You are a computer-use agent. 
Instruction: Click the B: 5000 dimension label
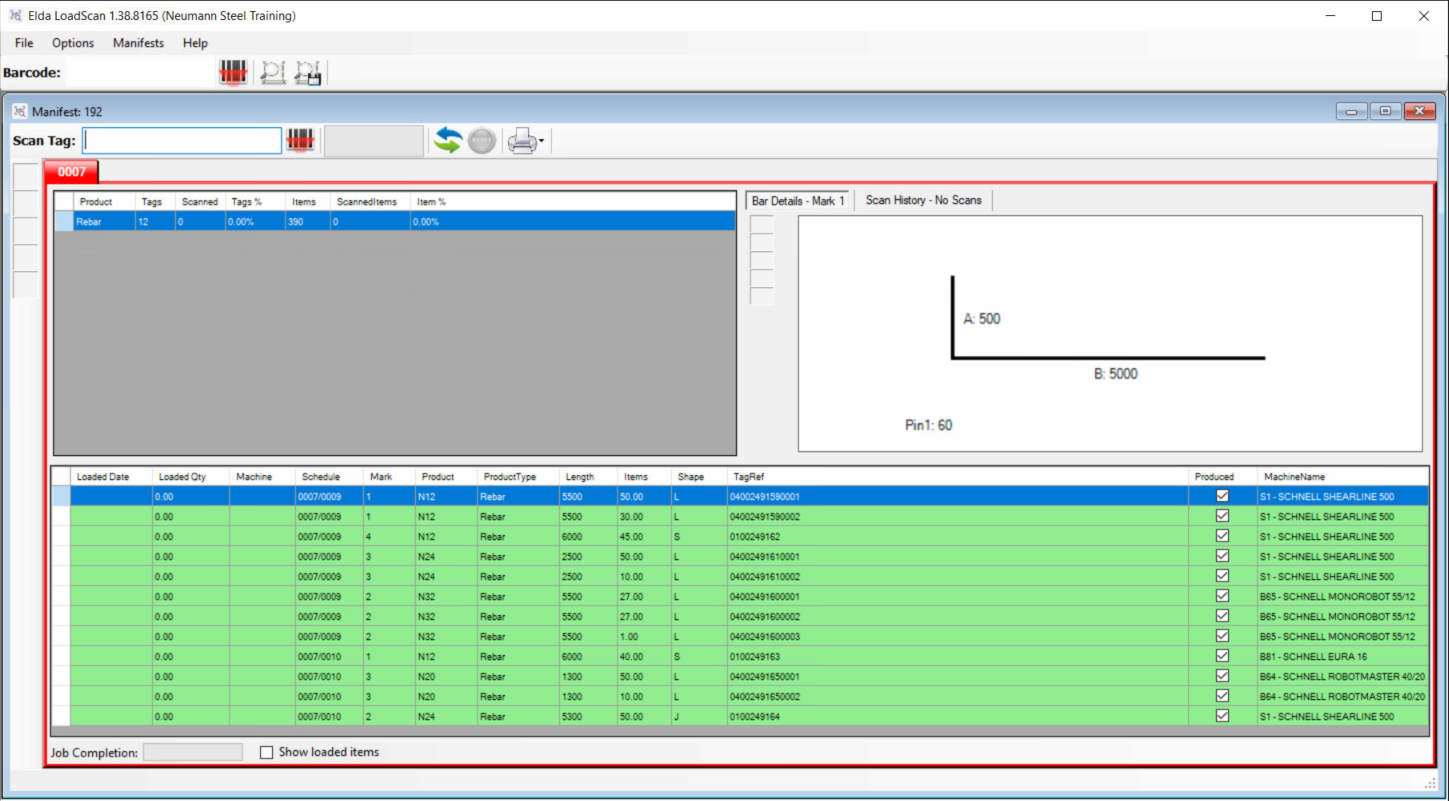tap(1115, 374)
